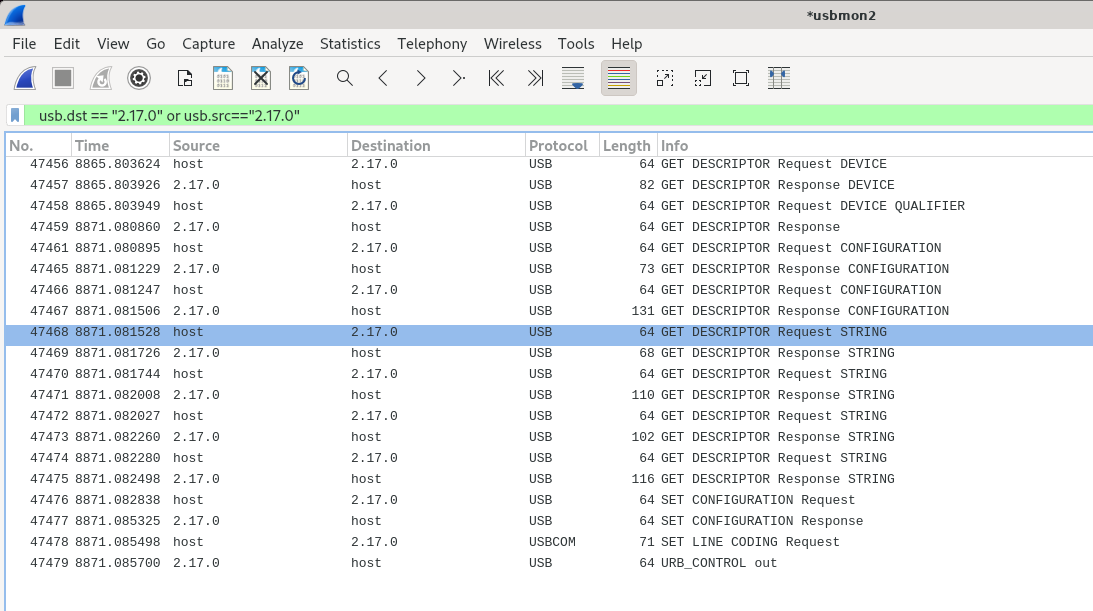1093x611 pixels.
Task: Jump to the last packet
Action: (x=535, y=78)
